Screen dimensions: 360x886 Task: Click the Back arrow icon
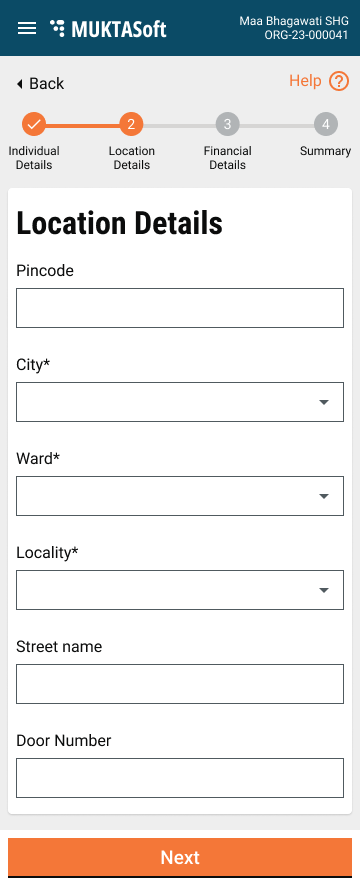coord(19,84)
